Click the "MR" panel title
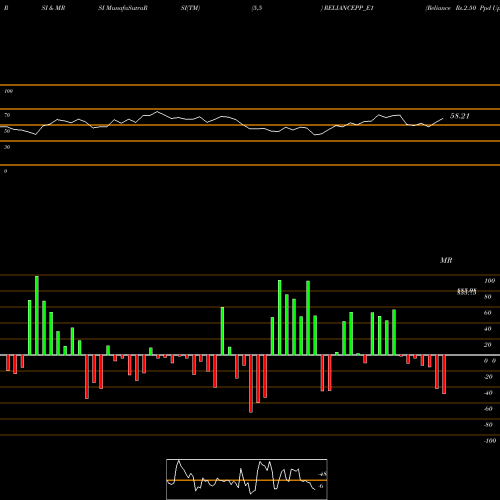This screenshot has height=500, width=500. pyautogui.click(x=446, y=260)
